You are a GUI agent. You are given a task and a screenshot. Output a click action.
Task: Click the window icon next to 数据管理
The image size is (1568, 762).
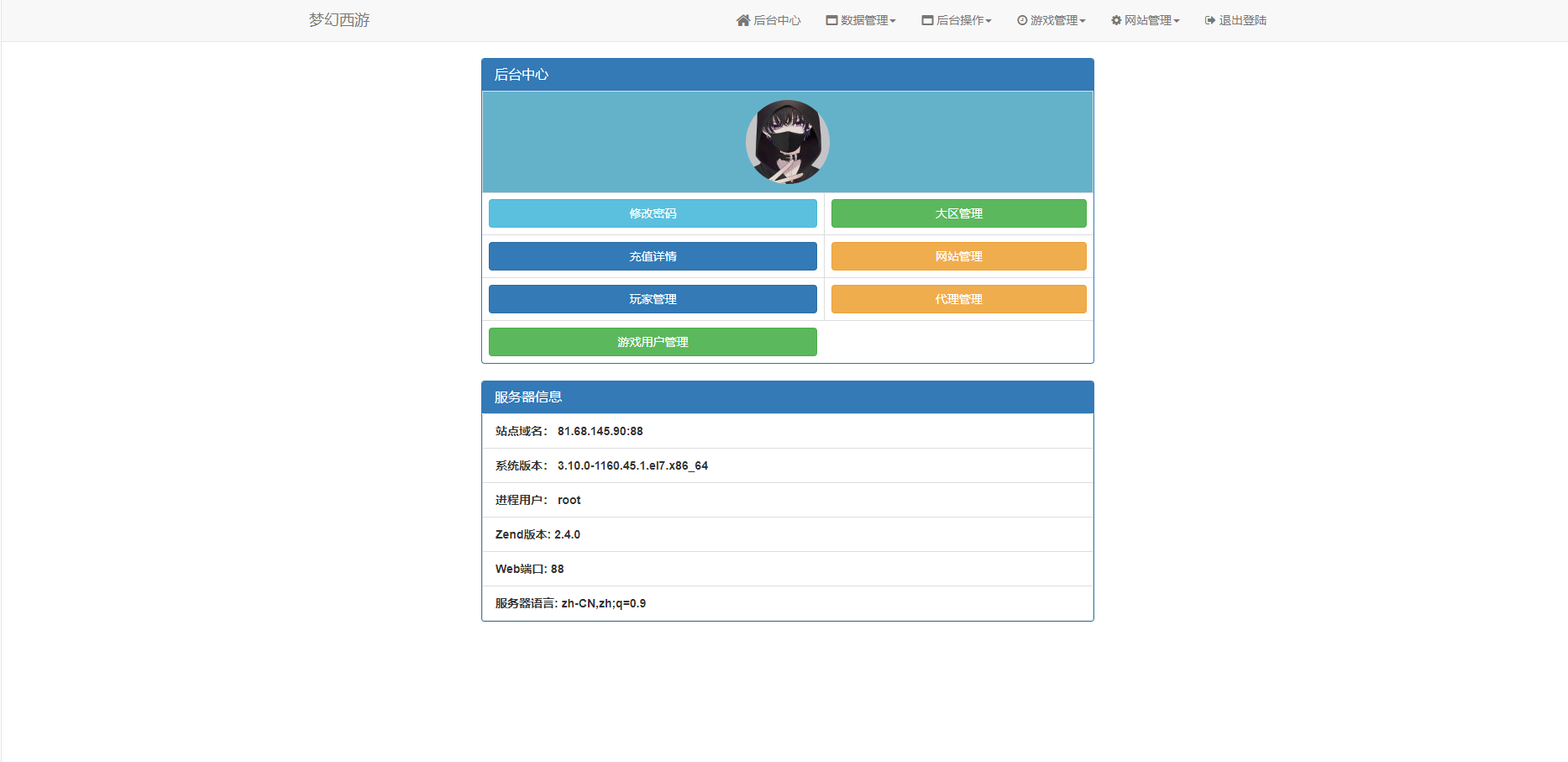coord(831,20)
